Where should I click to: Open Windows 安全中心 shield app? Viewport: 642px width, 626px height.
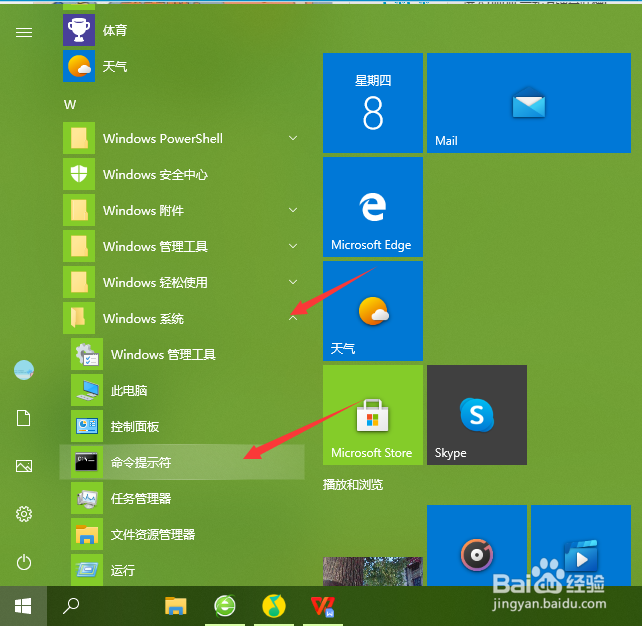click(183, 174)
